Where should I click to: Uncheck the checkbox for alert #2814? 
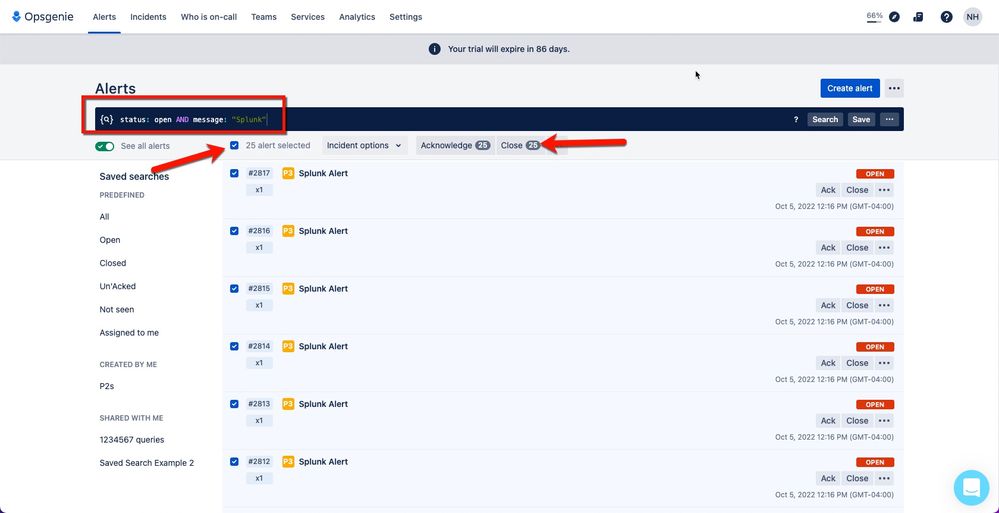pos(234,346)
